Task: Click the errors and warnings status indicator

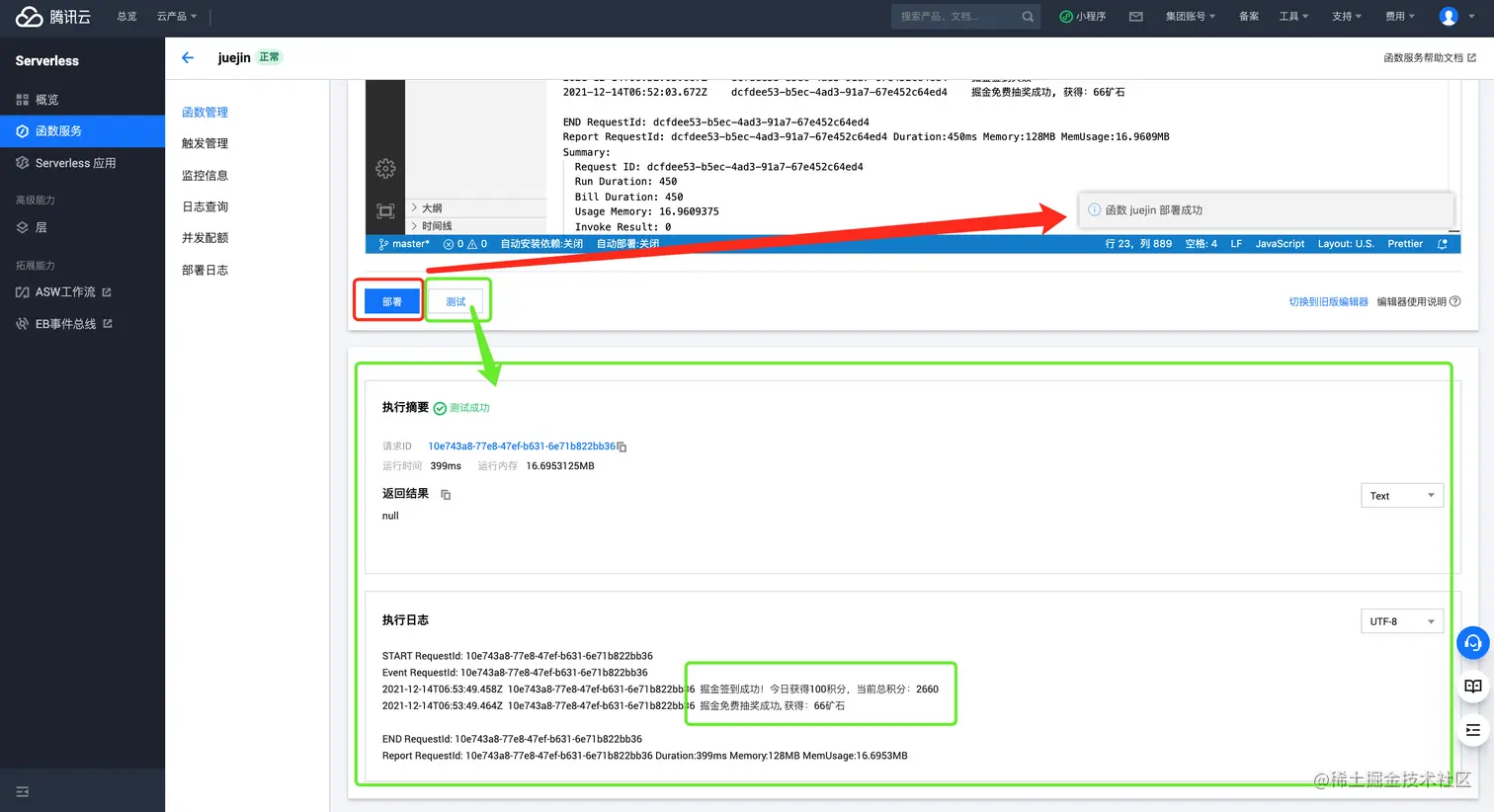Action: click(465, 244)
